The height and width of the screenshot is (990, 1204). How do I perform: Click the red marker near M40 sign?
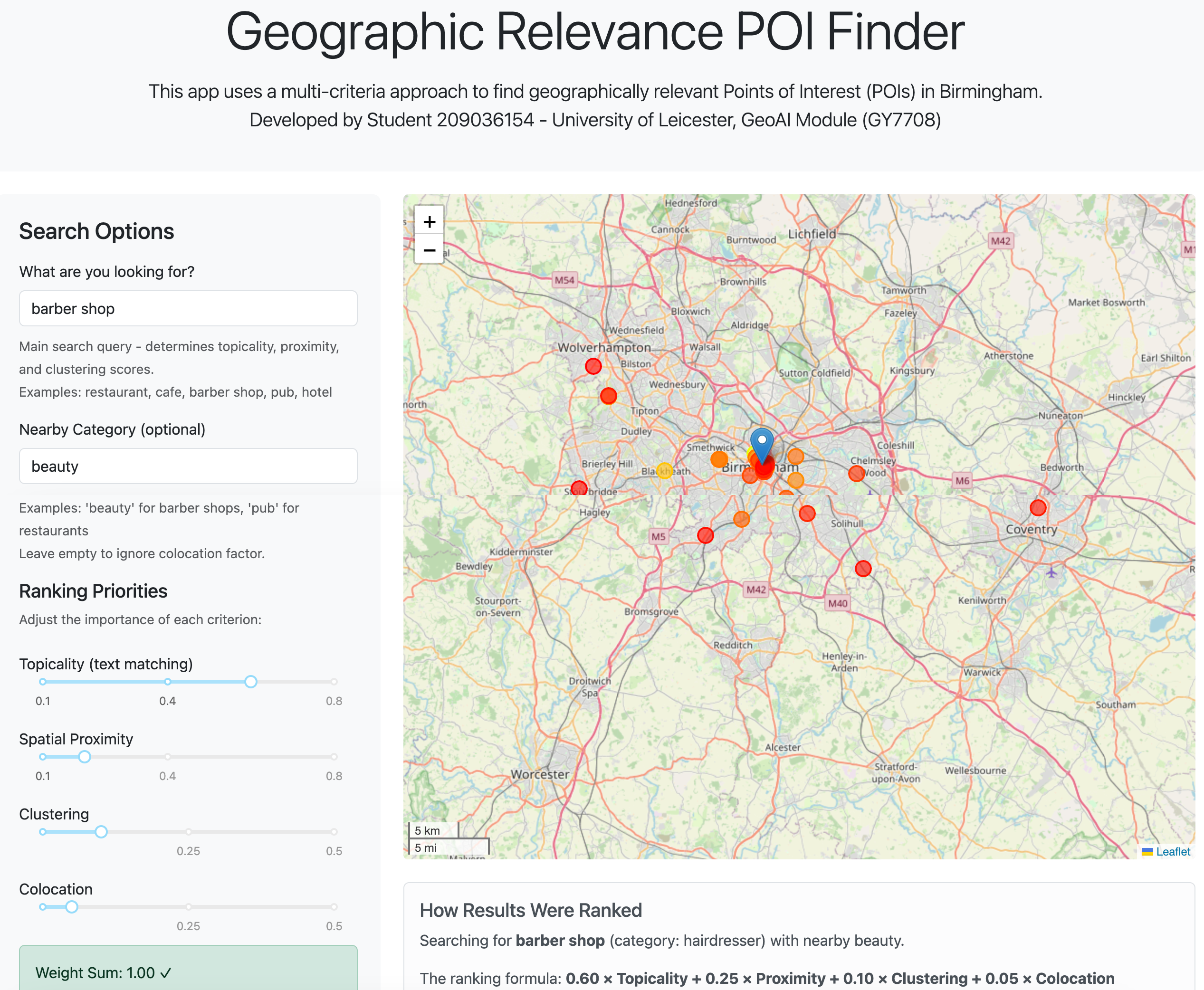coord(863,568)
